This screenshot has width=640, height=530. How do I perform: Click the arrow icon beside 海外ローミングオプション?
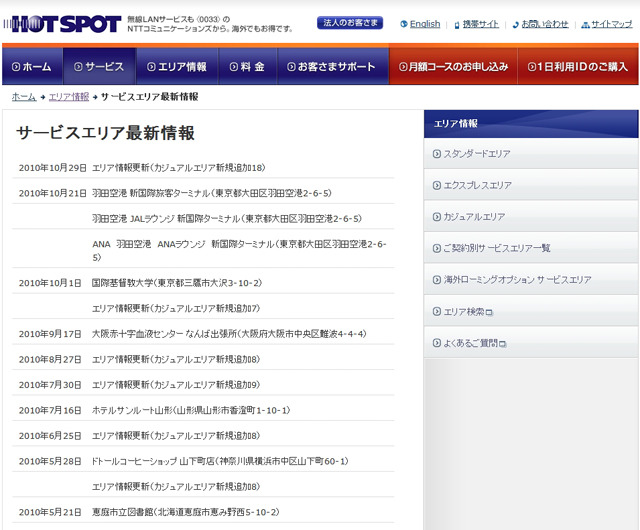point(437,280)
